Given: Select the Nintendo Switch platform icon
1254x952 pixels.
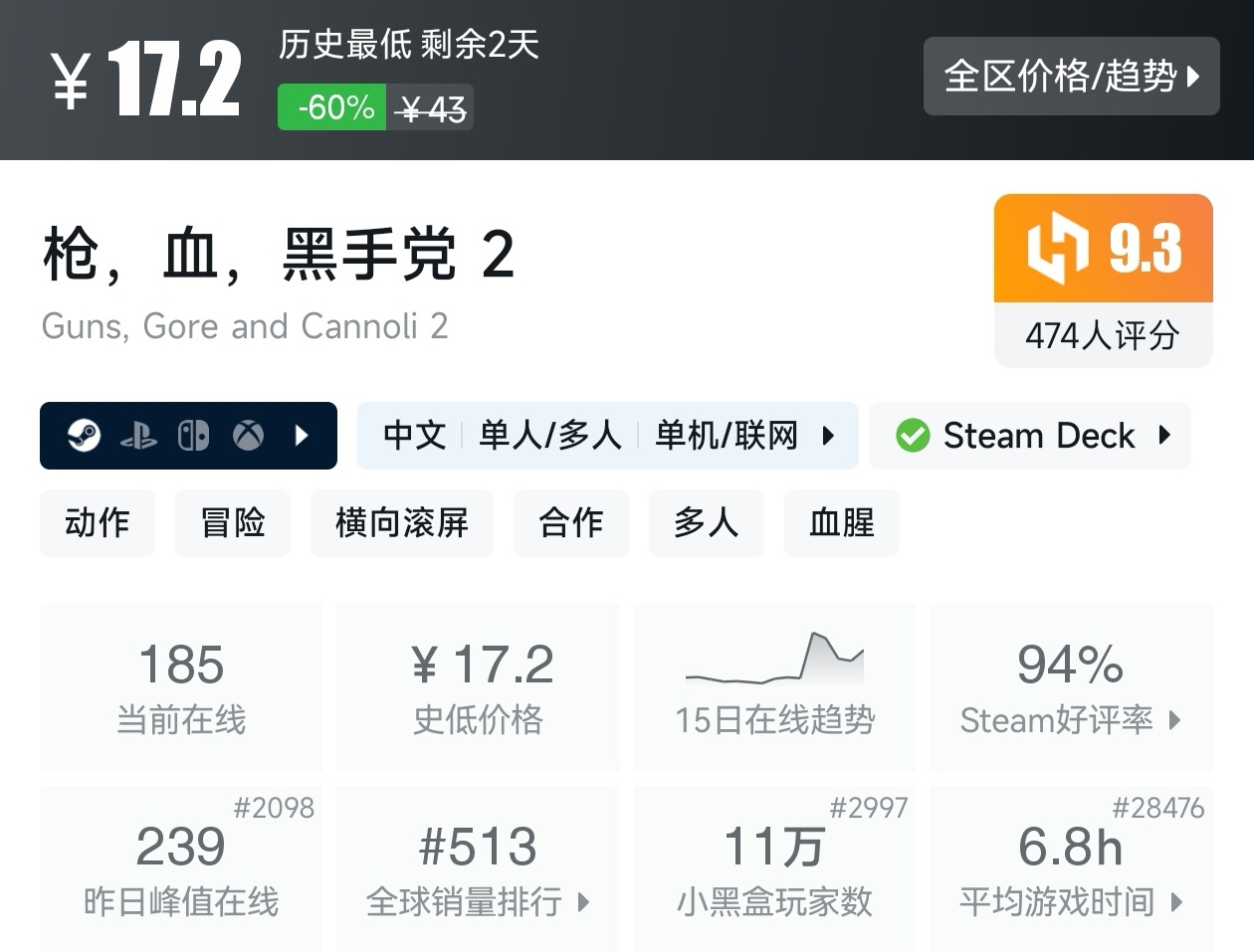Looking at the screenshot, I should click(195, 435).
